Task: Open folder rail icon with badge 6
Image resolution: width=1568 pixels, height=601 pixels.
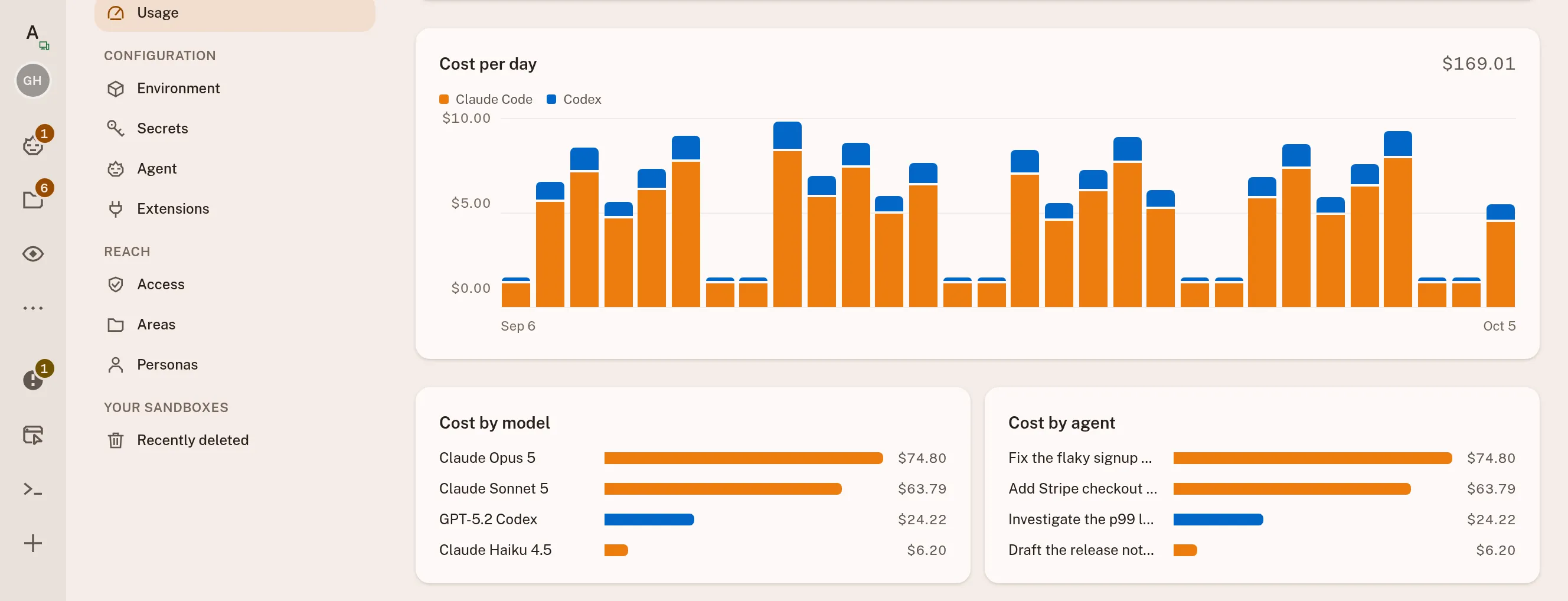Action: [33, 200]
